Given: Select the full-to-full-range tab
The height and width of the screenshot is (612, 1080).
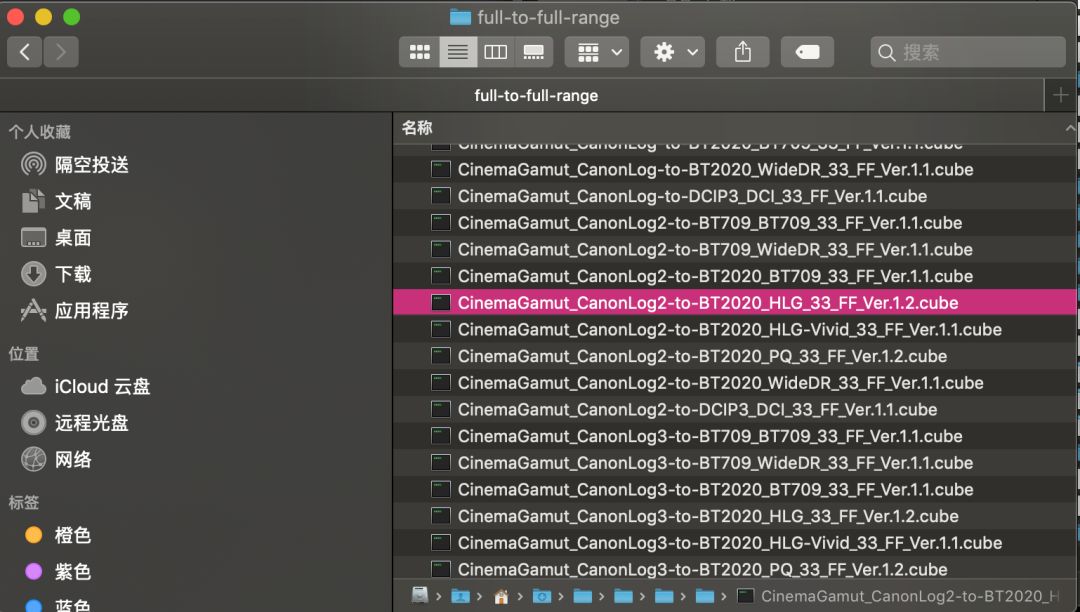Looking at the screenshot, I should pos(536,96).
